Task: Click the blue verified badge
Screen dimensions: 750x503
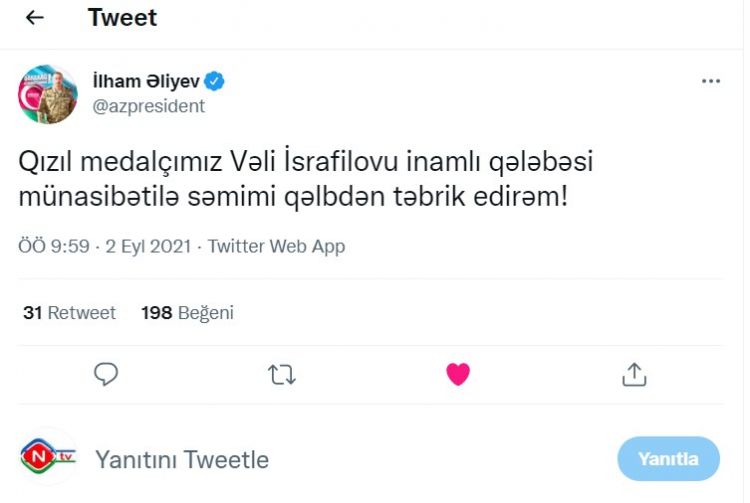Action: pyautogui.click(x=215, y=82)
